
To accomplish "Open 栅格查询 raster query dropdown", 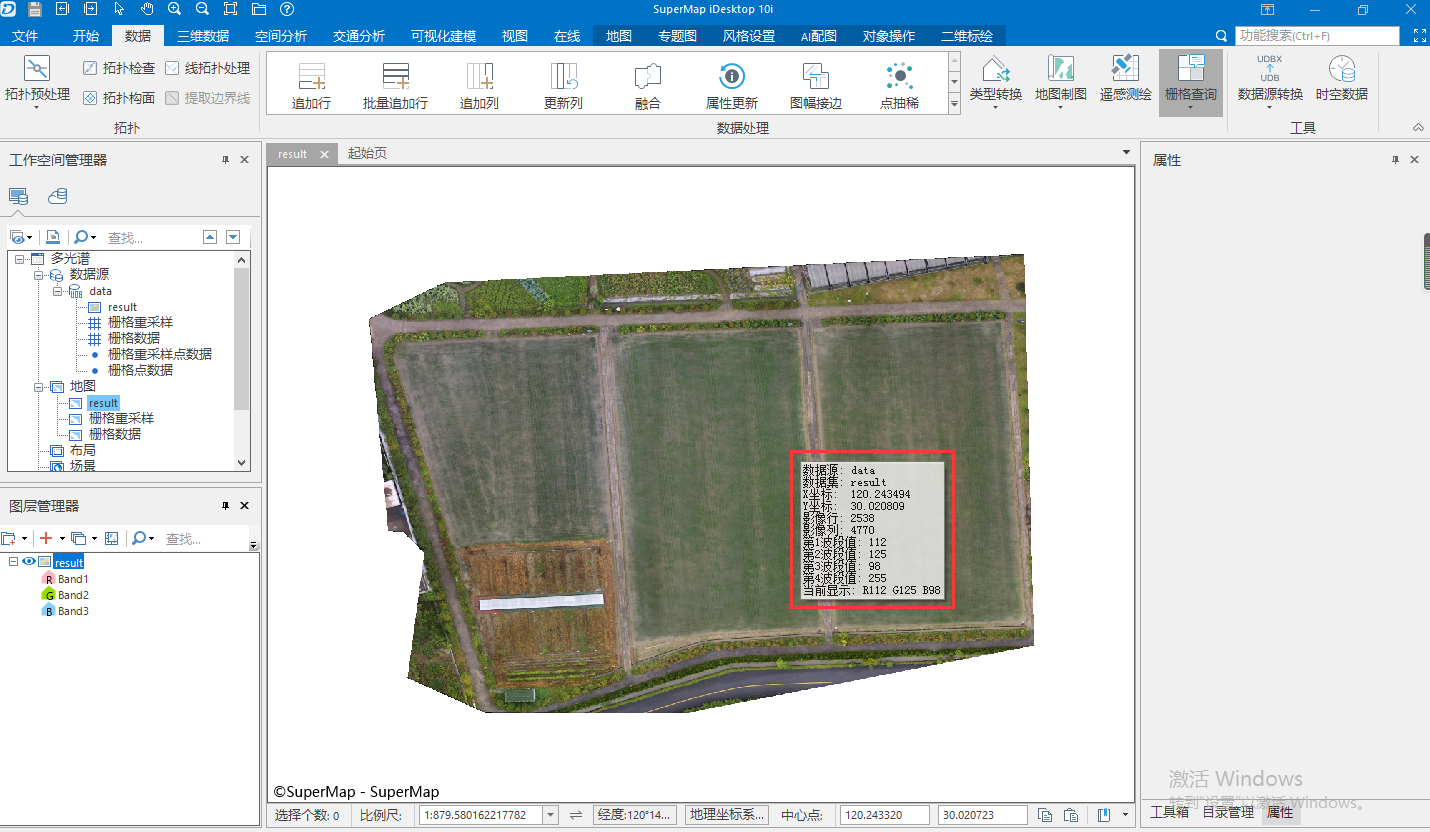I will click(1190, 107).
